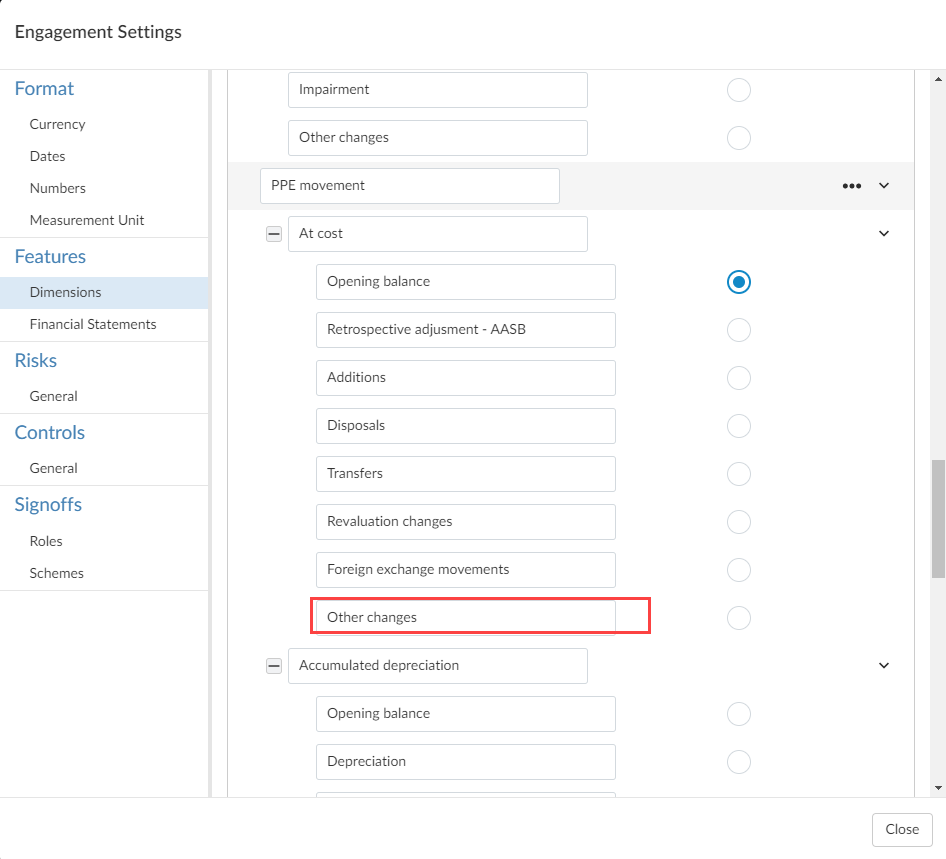Open the Currency settings page
The width and height of the screenshot is (946, 859).
click(x=57, y=124)
